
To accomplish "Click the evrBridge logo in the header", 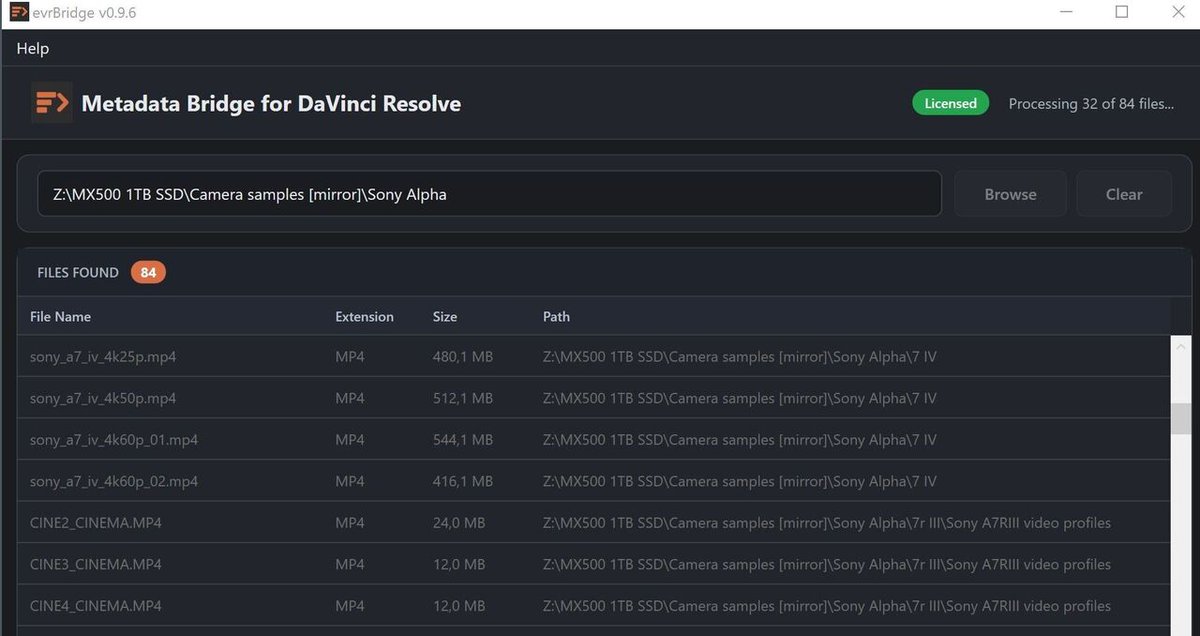I will (x=51, y=102).
